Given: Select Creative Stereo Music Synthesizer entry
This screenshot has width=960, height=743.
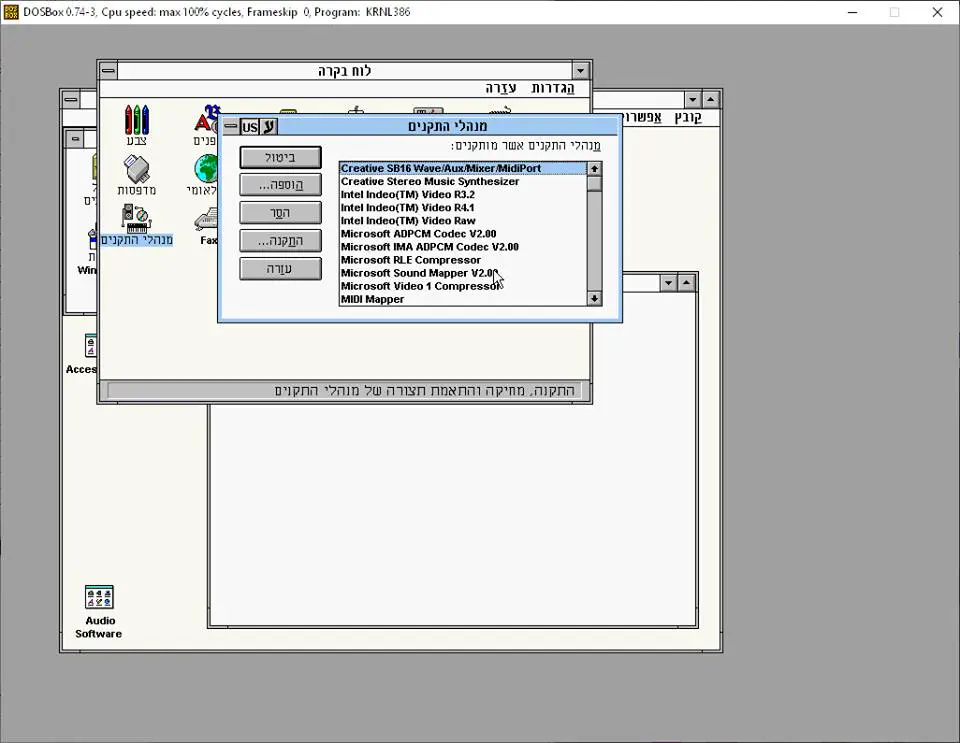Looking at the screenshot, I should (x=430, y=182).
